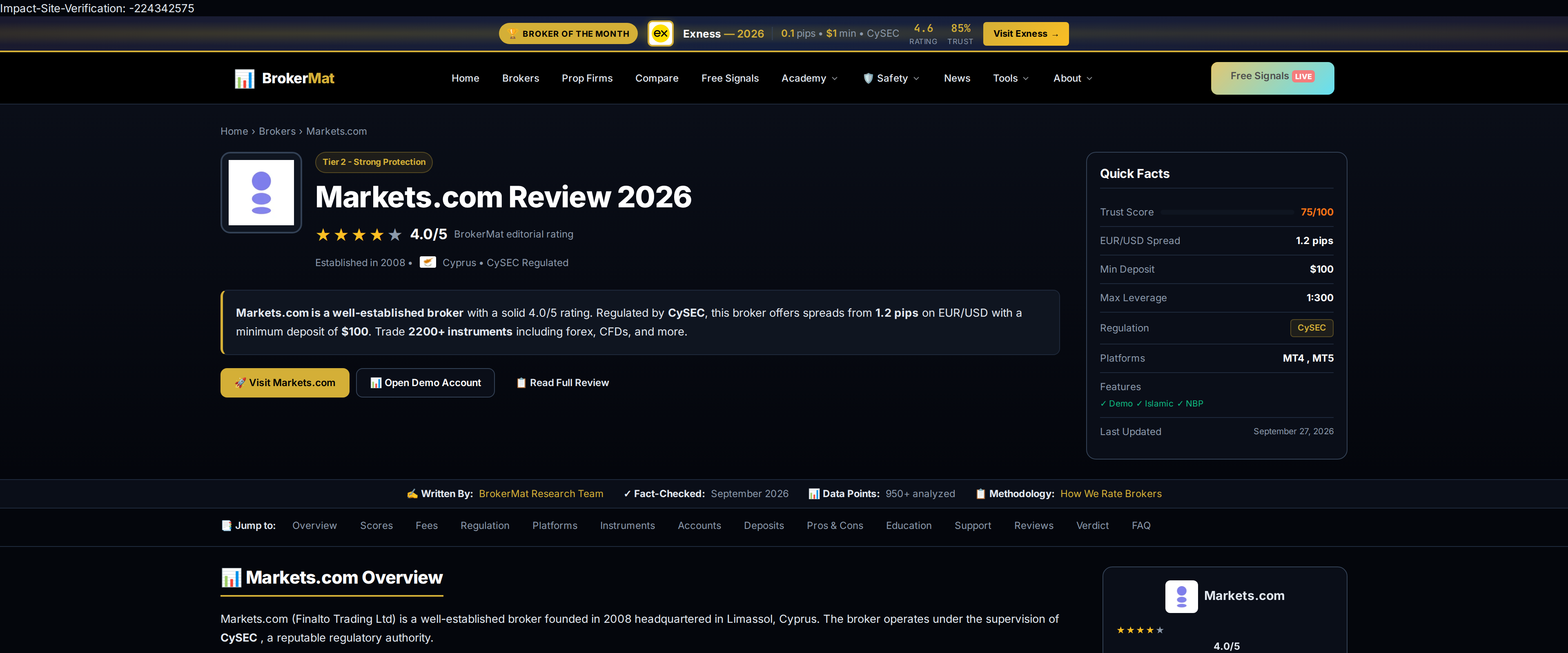Click the 'MT4 , MT5' platforms value
The width and height of the screenshot is (1568, 653).
1308,358
